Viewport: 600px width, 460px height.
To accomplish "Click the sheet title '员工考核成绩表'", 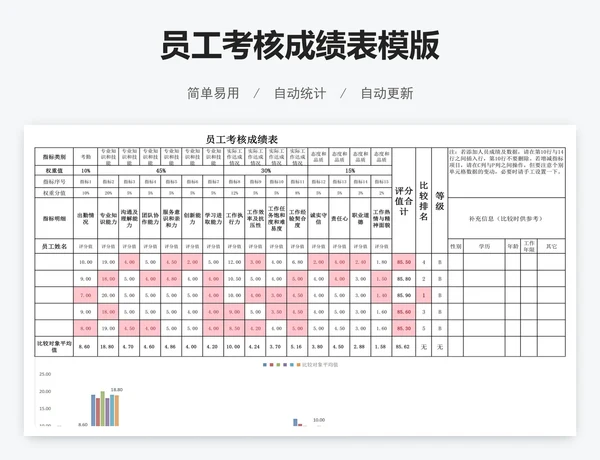I will pyautogui.click(x=242, y=139).
